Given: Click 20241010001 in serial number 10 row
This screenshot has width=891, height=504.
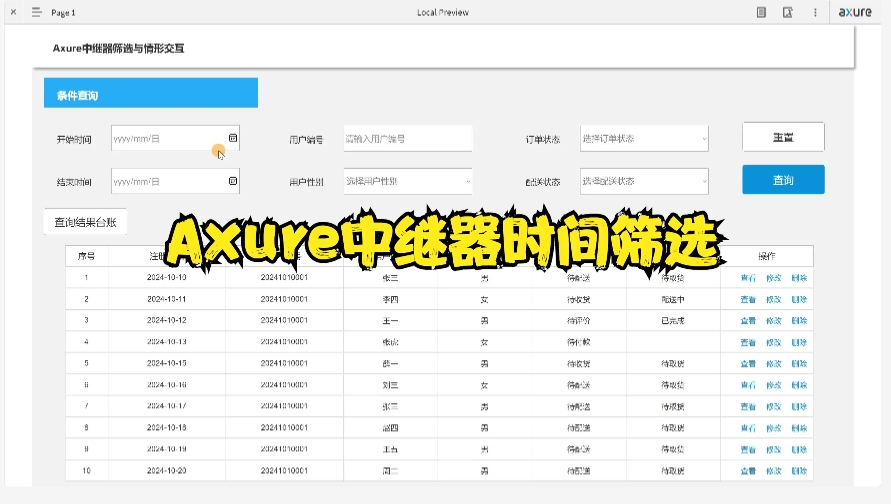Looking at the screenshot, I should click(x=284, y=470).
